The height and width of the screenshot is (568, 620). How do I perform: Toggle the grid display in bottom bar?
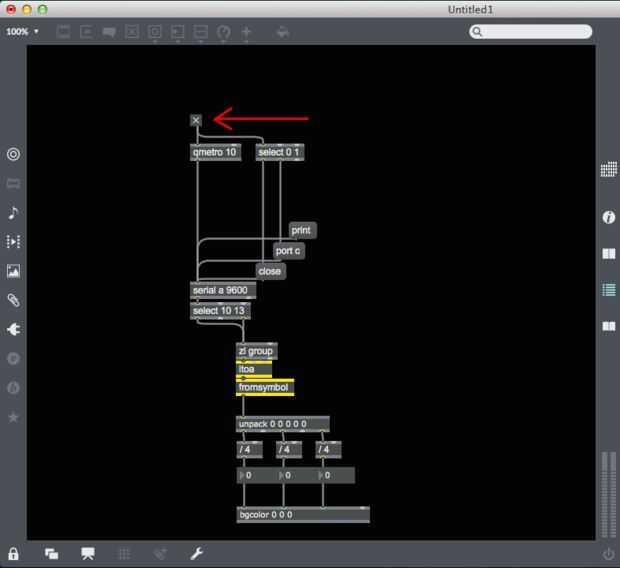pyautogui.click(x=125, y=554)
